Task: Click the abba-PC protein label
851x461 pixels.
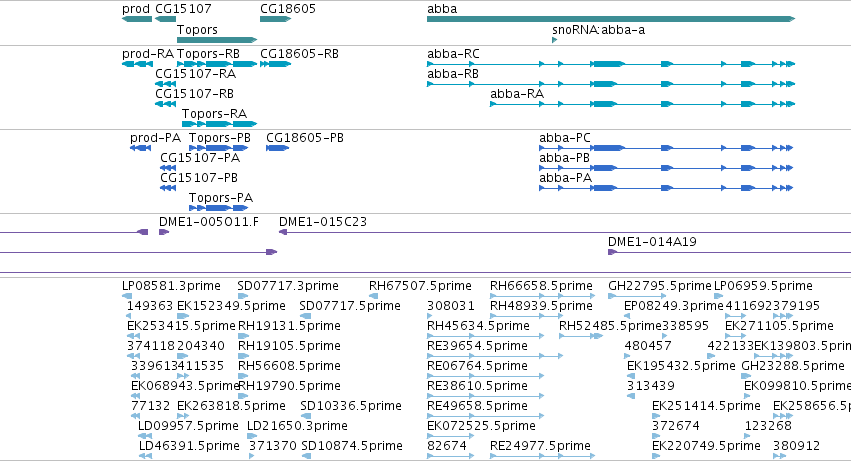Action: [564, 138]
